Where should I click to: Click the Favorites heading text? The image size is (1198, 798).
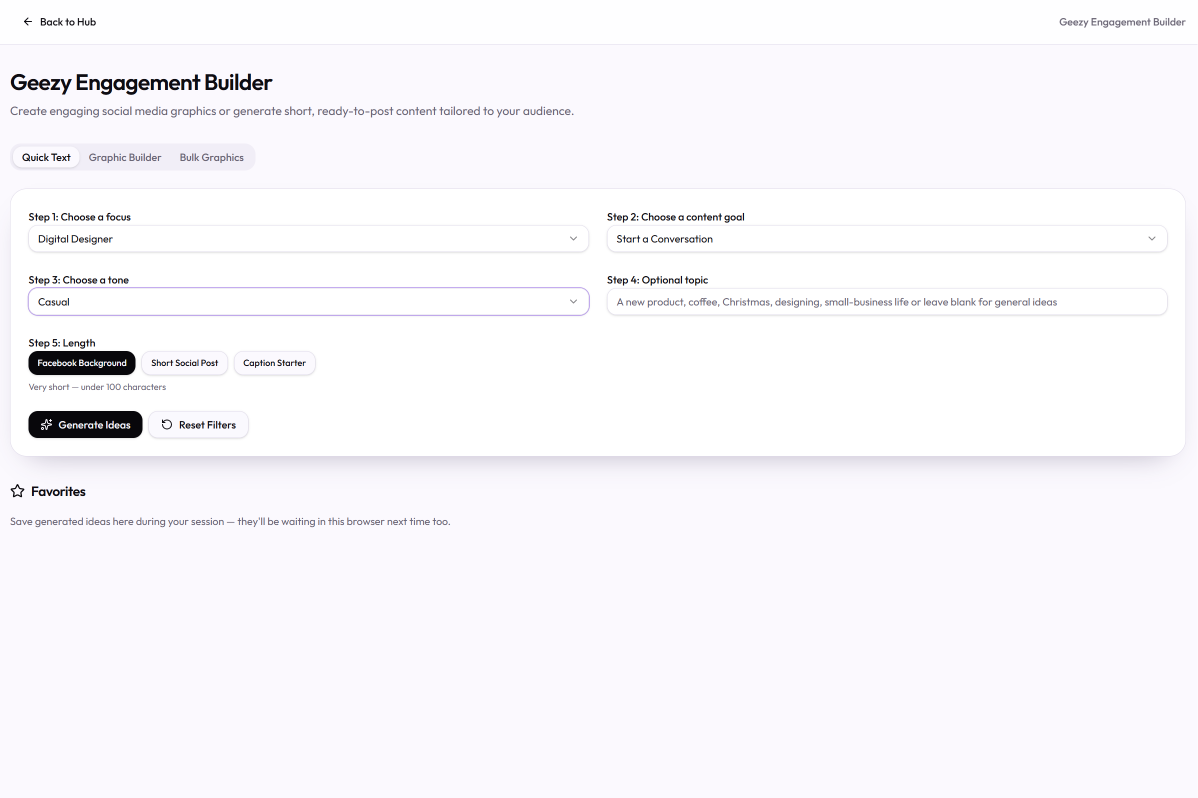58,491
